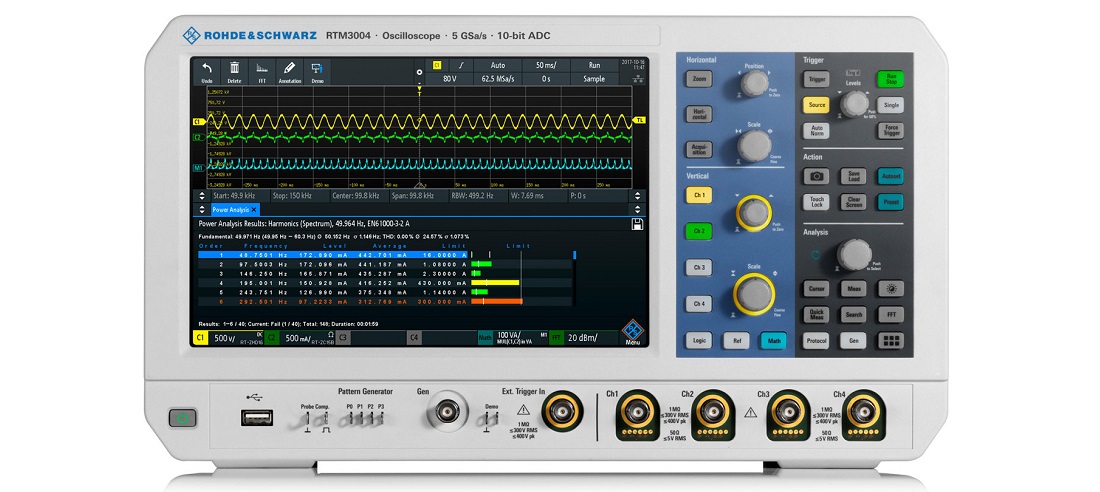Tap the TL trigger level marker
The height and width of the screenshot is (492, 1100).
639,120
